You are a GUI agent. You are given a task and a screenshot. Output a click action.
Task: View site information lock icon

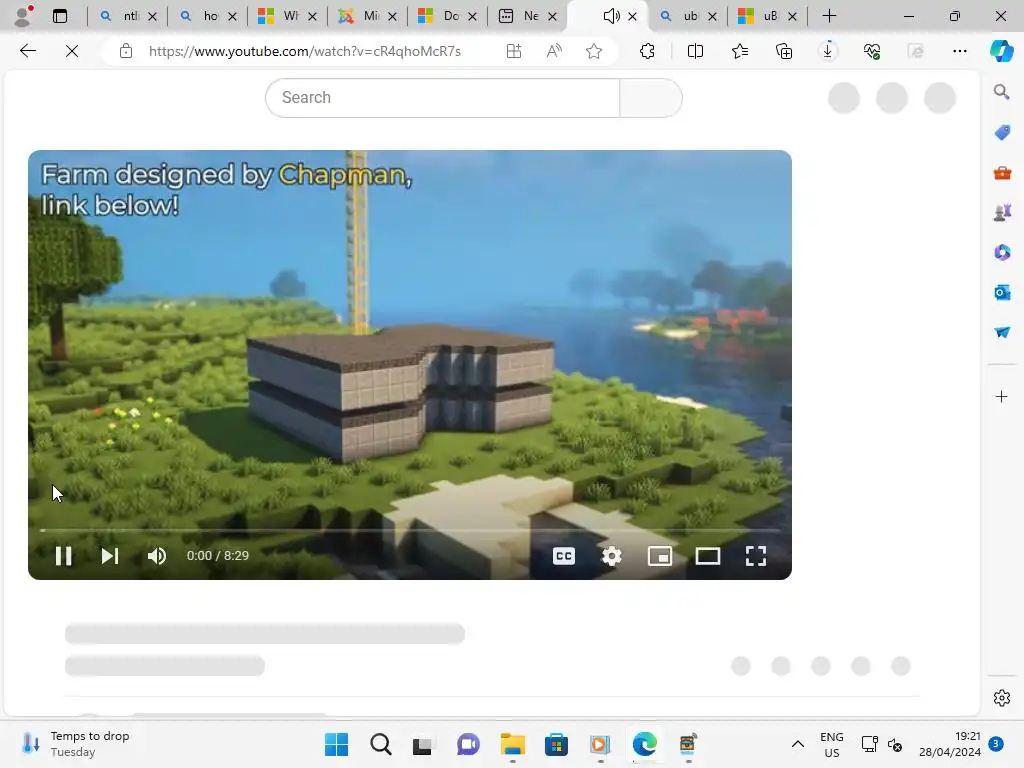point(126,51)
